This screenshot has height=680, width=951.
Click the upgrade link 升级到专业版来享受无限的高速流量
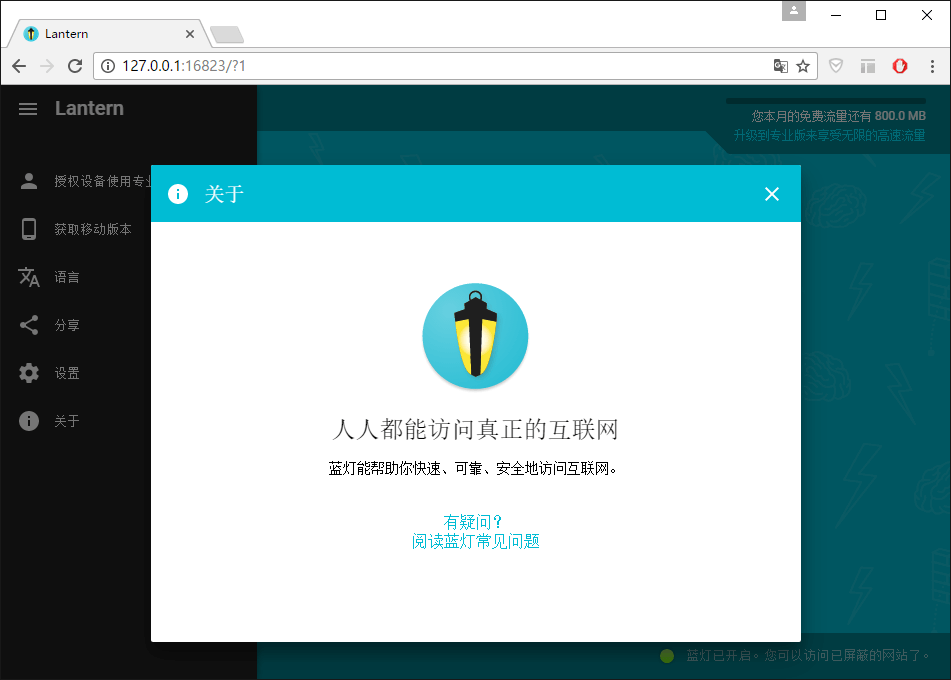click(829, 135)
